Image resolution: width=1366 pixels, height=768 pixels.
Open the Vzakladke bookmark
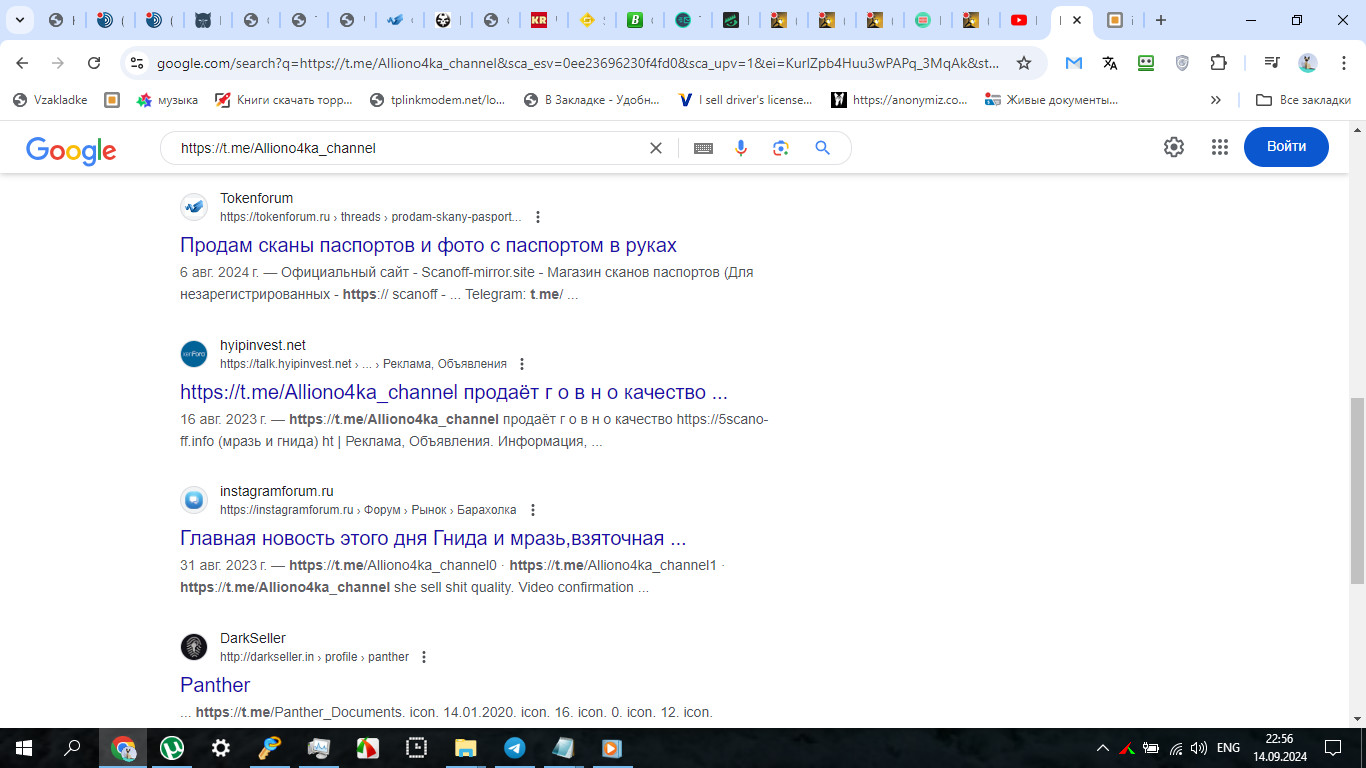pos(49,100)
